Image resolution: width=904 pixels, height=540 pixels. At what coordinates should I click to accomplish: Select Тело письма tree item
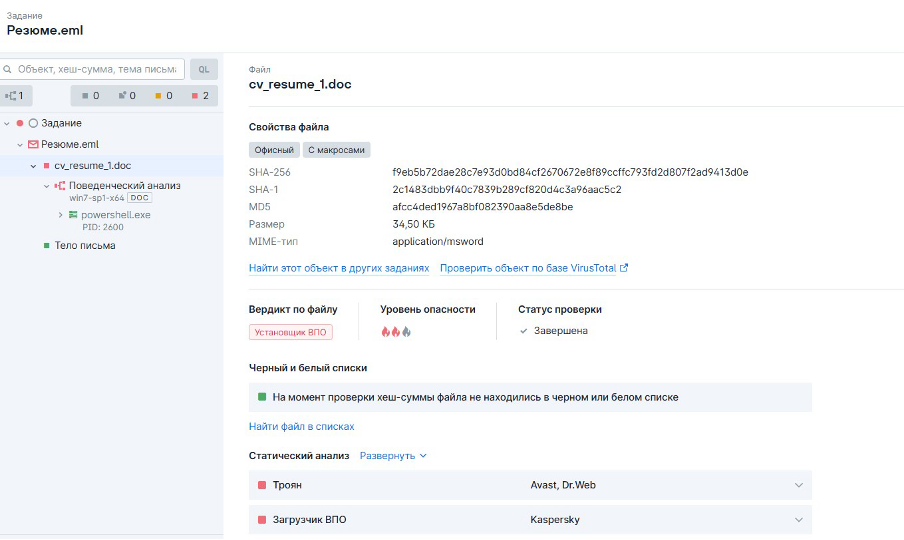click(85, 246)
